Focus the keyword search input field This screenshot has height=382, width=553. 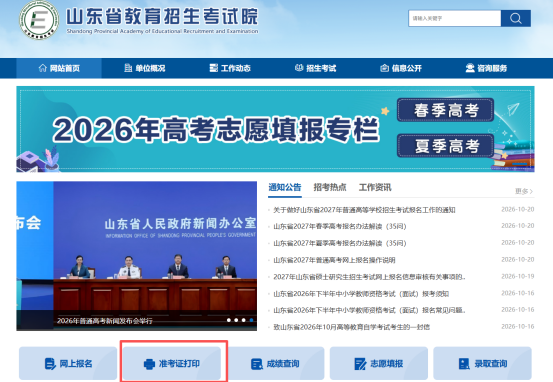click(x=455, y=18)
